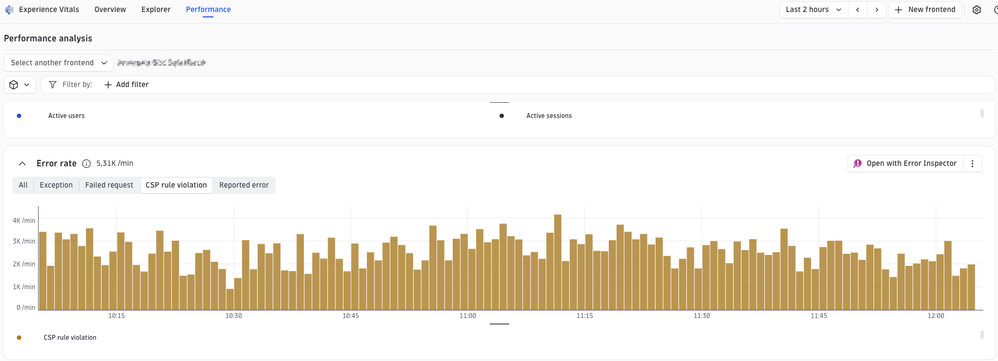Select the All error filter

[23, 185]
